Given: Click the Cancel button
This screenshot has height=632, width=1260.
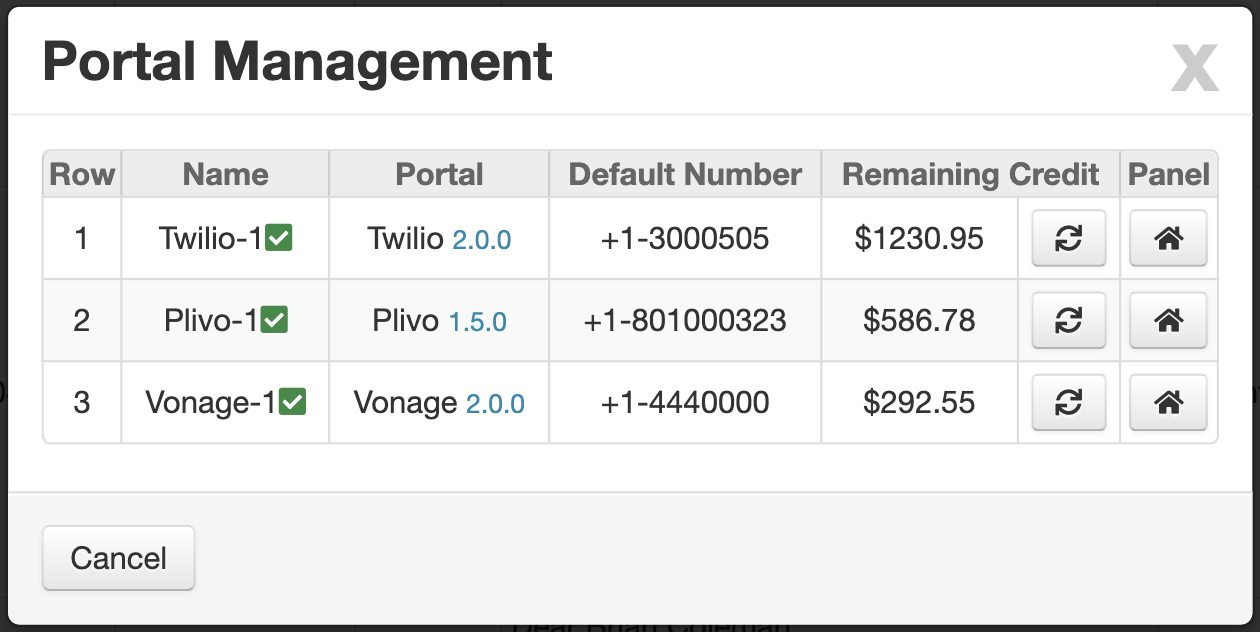Looking at the screenshot, I should (118, 558).
